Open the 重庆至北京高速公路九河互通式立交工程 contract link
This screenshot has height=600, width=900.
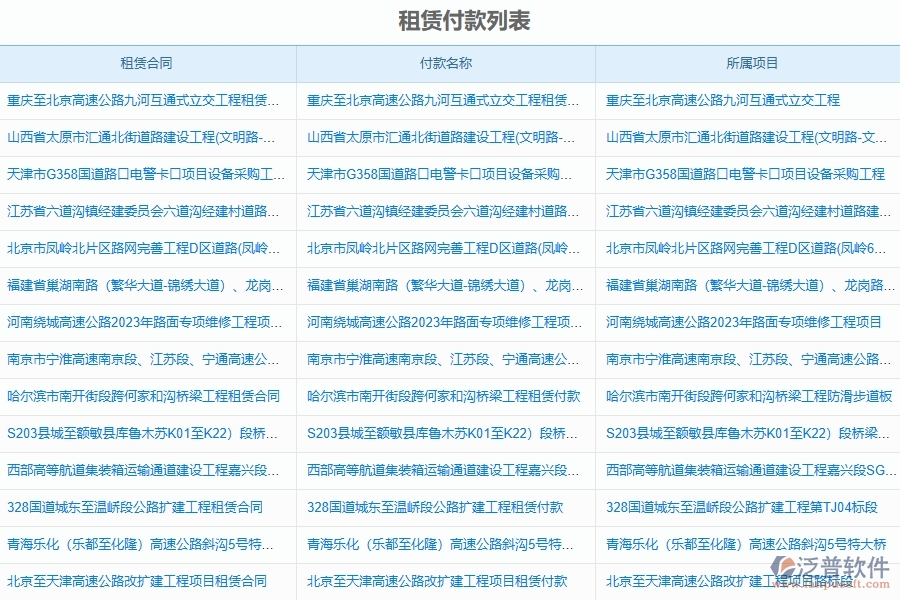[x=141, y=98]
